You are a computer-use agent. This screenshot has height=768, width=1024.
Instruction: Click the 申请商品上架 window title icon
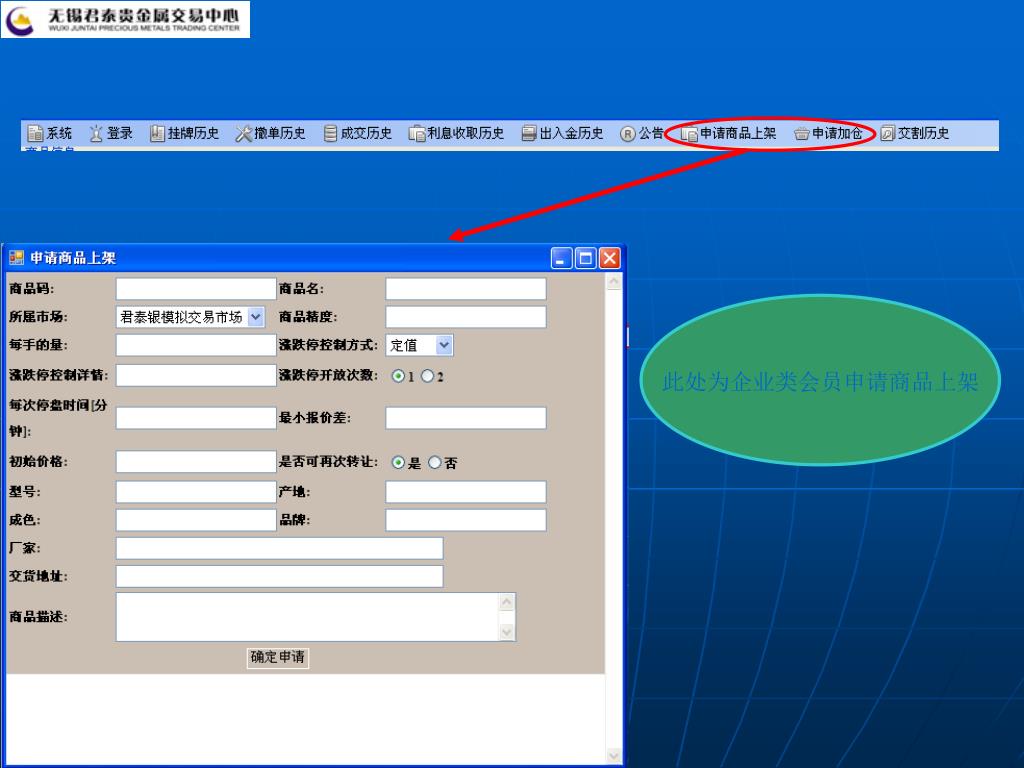pyautogui.click(x=16, y=258)
